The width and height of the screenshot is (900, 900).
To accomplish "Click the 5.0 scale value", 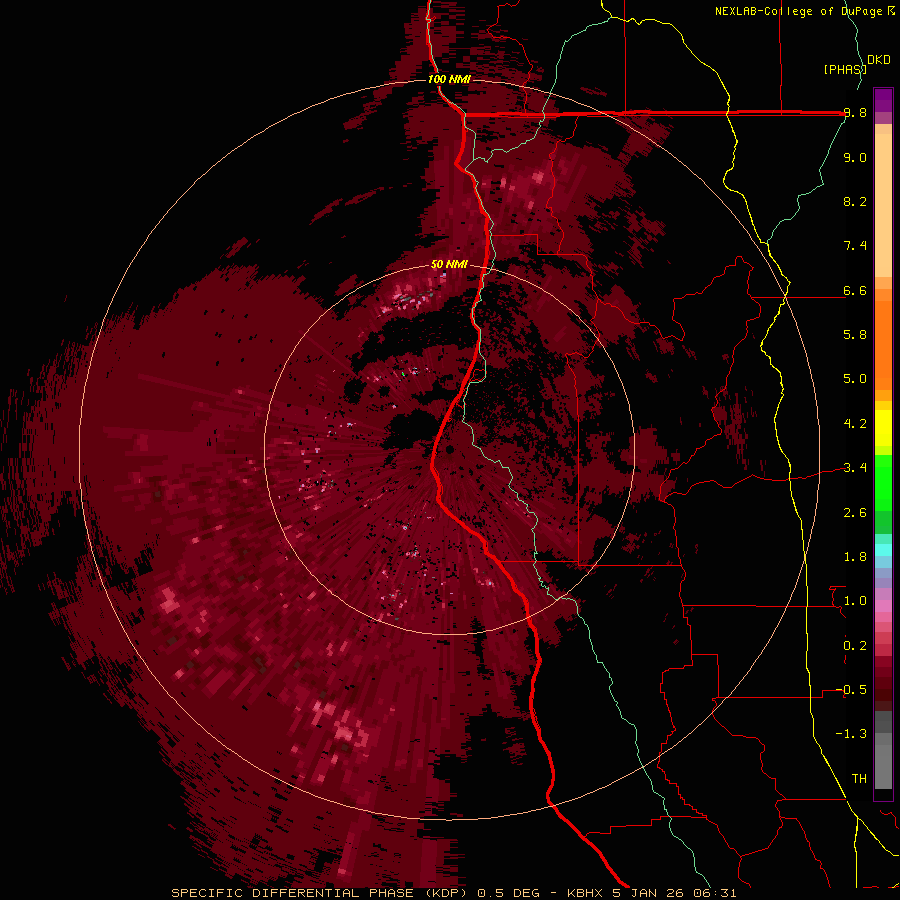I will coord(855,379).
